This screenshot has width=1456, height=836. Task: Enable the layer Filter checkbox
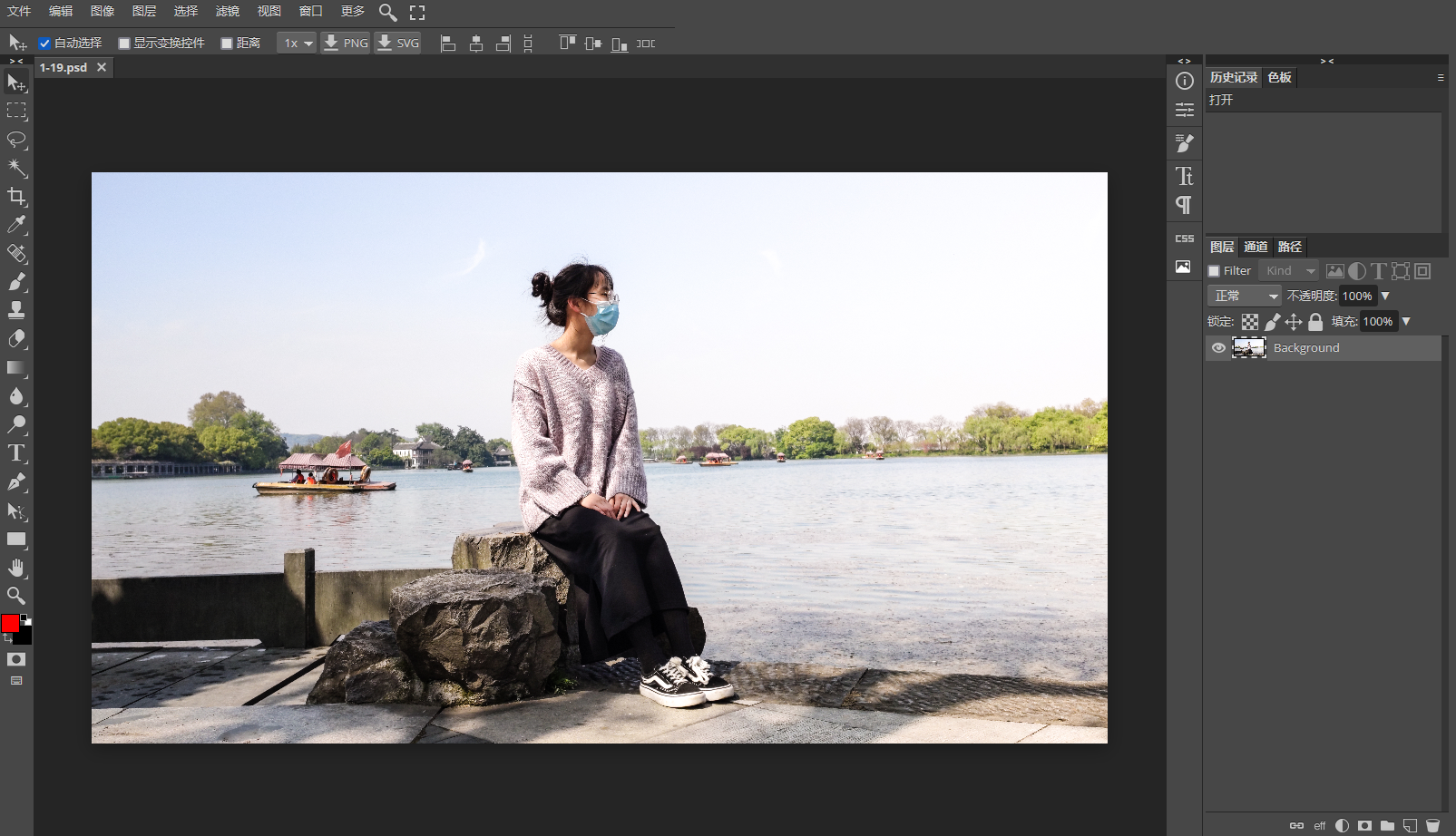click(x=1214, y=271)
